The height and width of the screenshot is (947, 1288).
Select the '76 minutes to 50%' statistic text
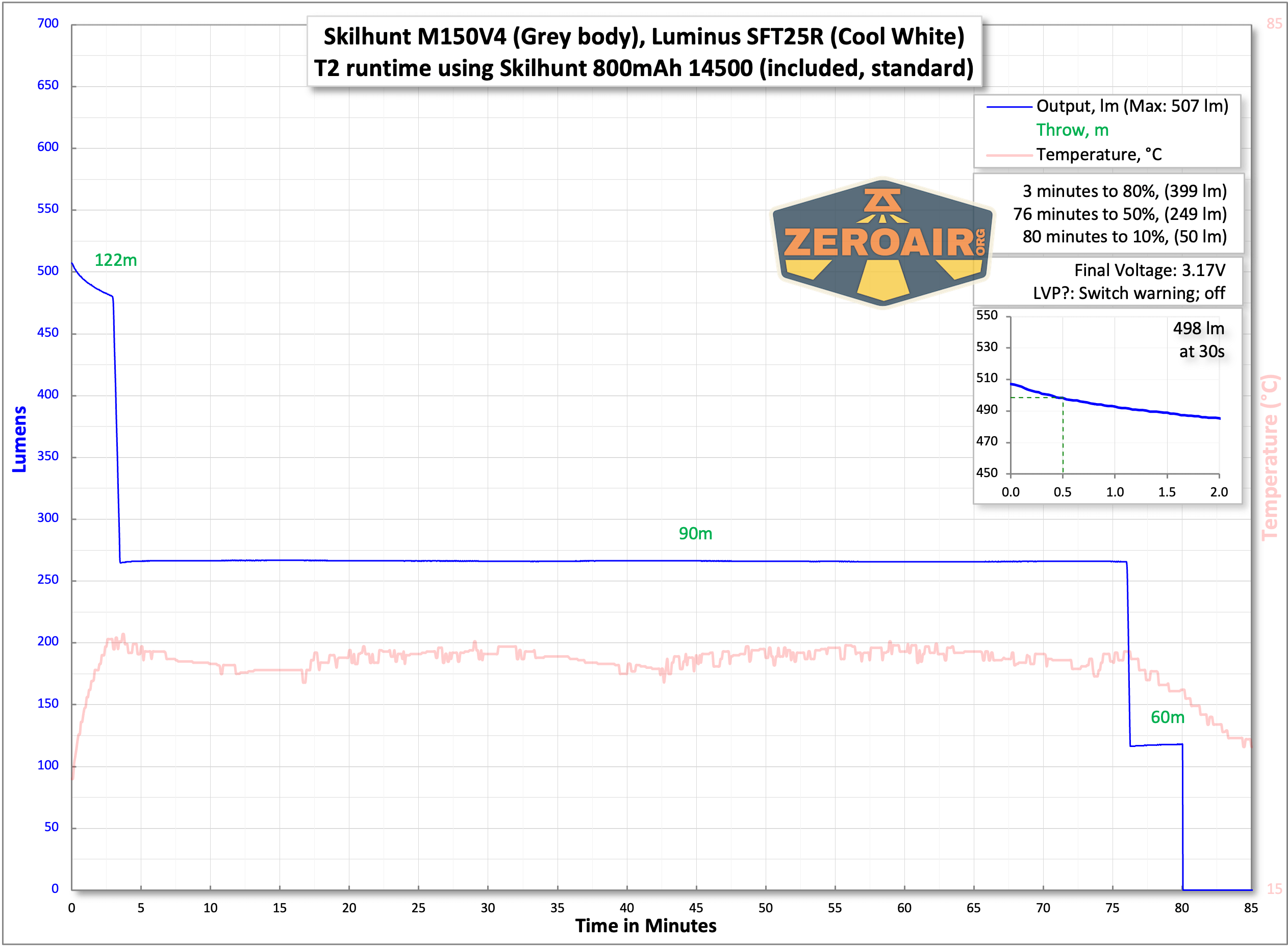(x=1120, y=214)
